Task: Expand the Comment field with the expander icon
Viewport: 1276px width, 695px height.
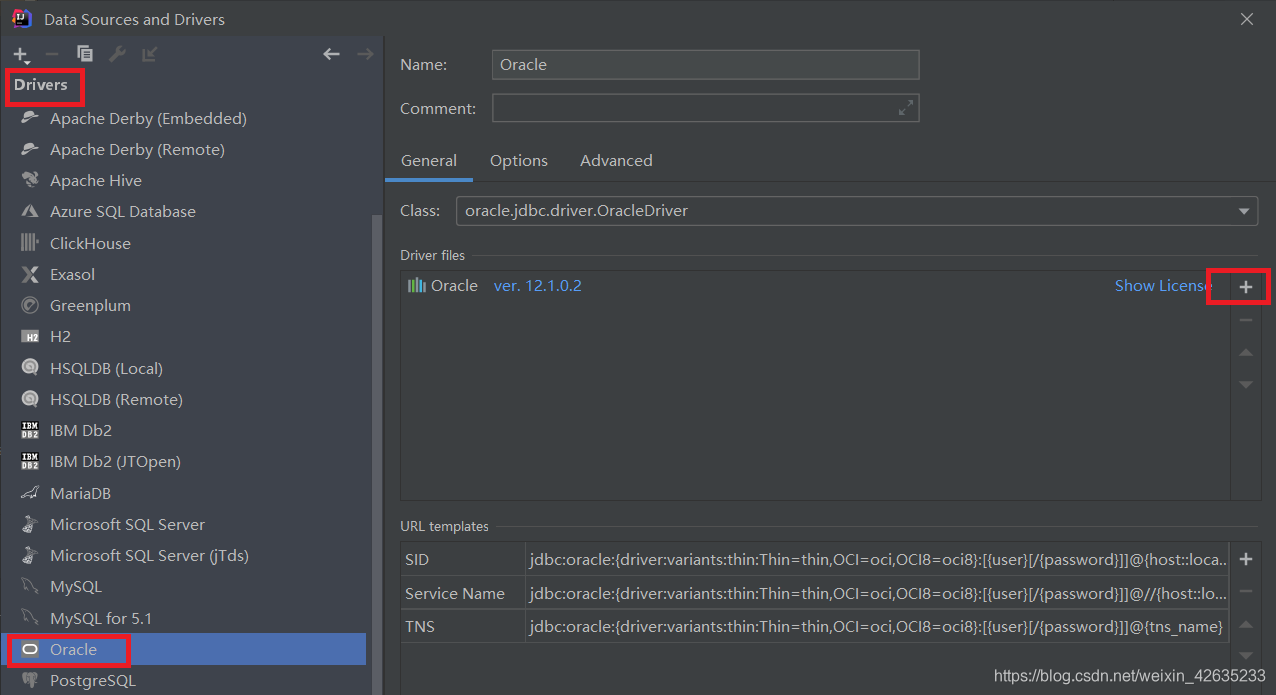Action: click(906, 107)
